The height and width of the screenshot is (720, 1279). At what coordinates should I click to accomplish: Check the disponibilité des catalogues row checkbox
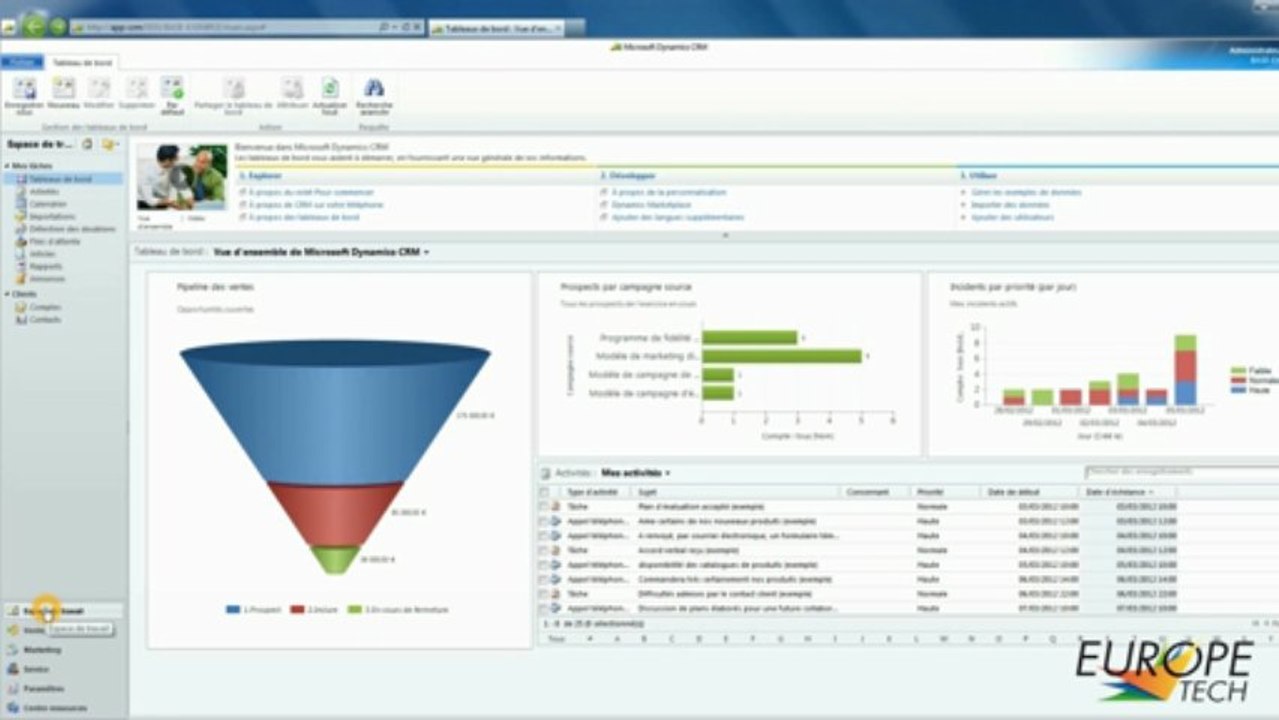coord(544,565)
